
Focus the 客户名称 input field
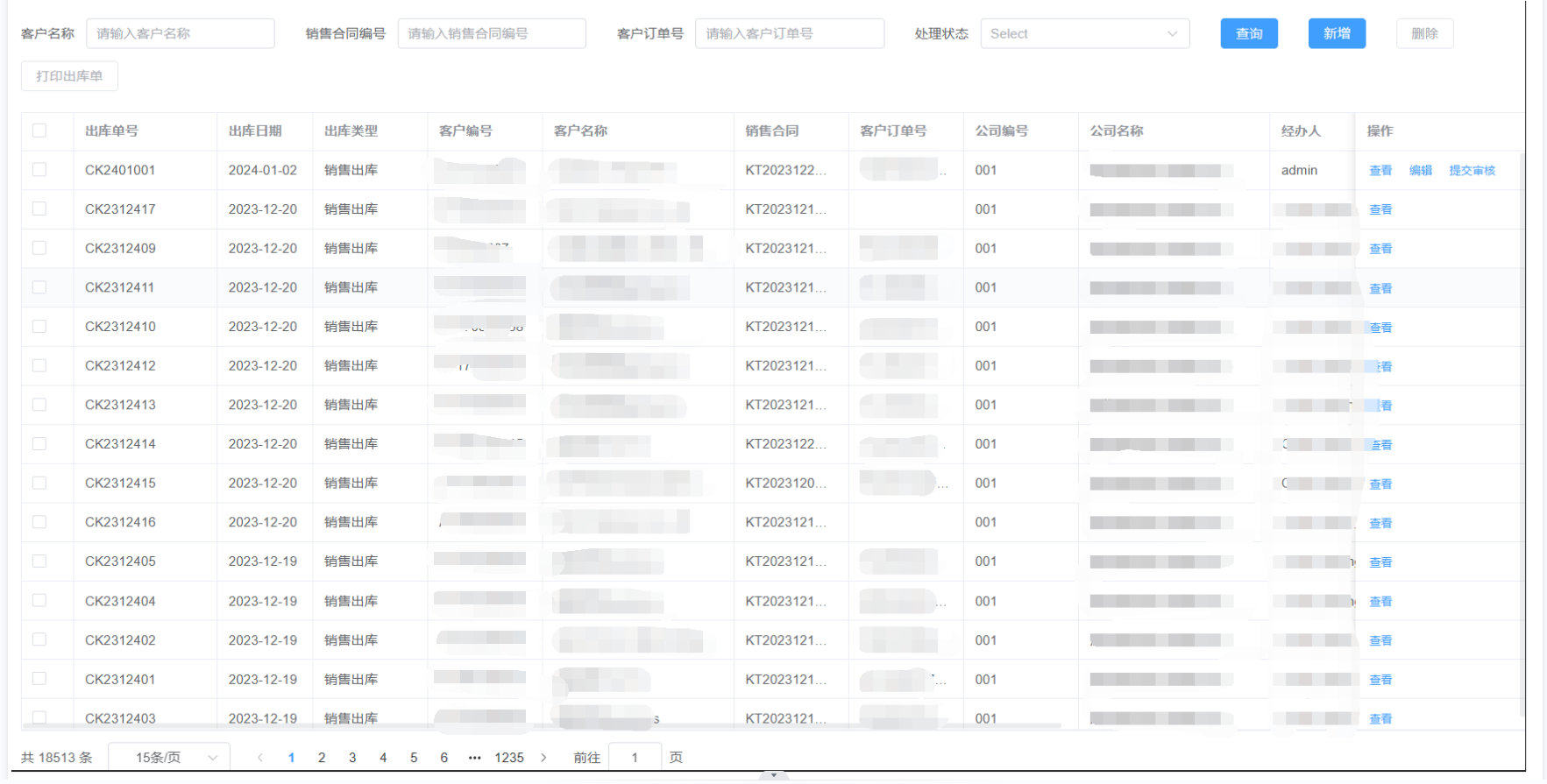[180, 33]
